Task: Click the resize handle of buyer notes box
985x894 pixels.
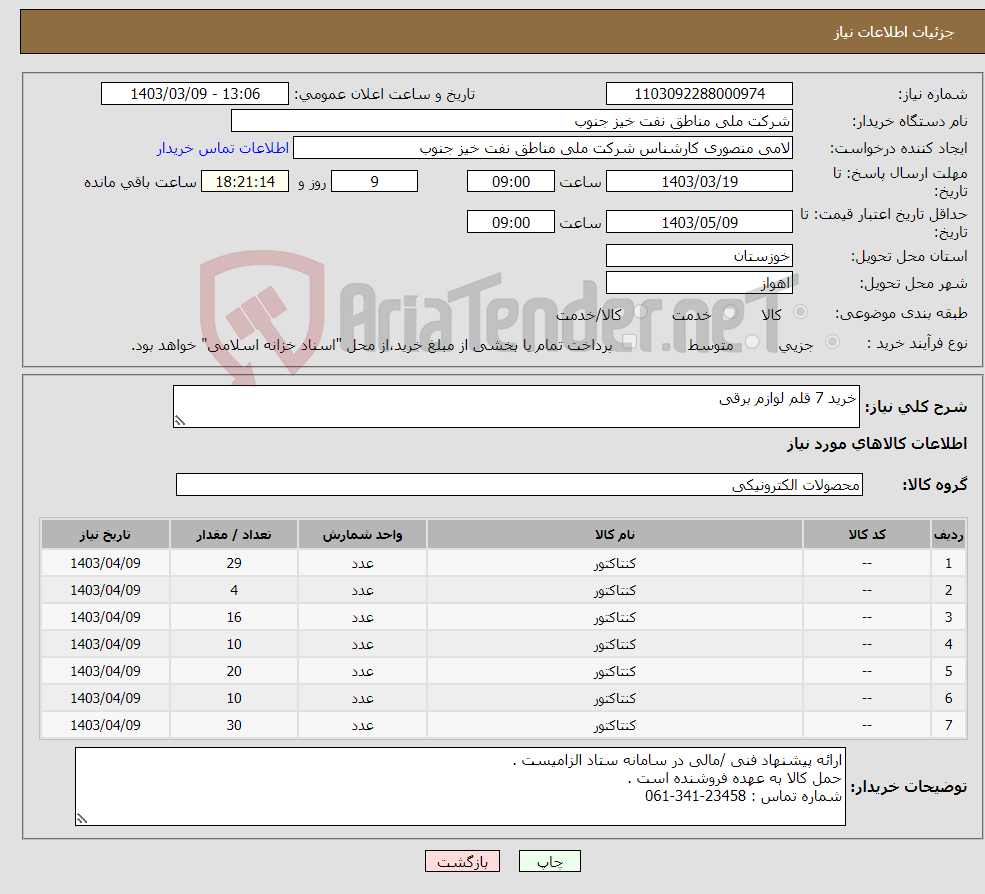Action: tap(82, 819)
